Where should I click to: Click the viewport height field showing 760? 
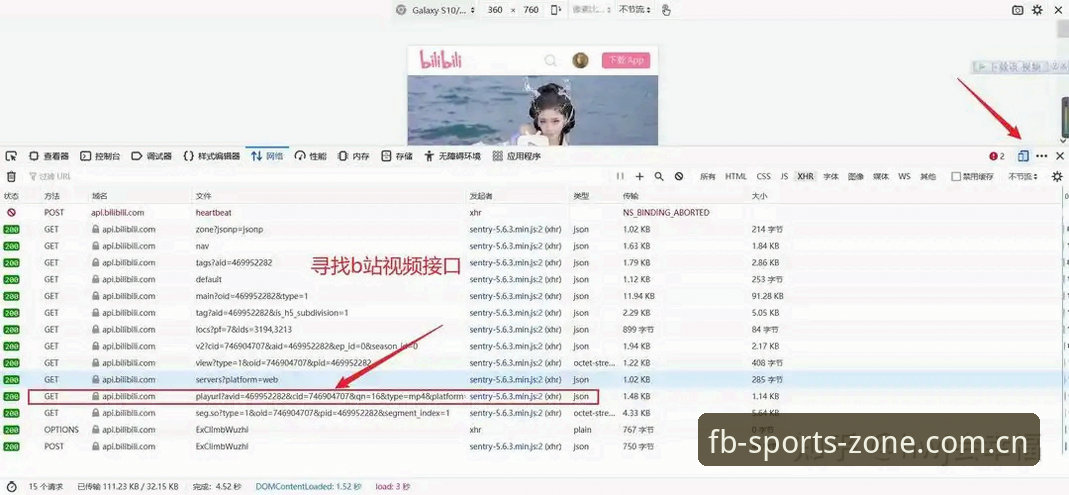click(531, 10)
